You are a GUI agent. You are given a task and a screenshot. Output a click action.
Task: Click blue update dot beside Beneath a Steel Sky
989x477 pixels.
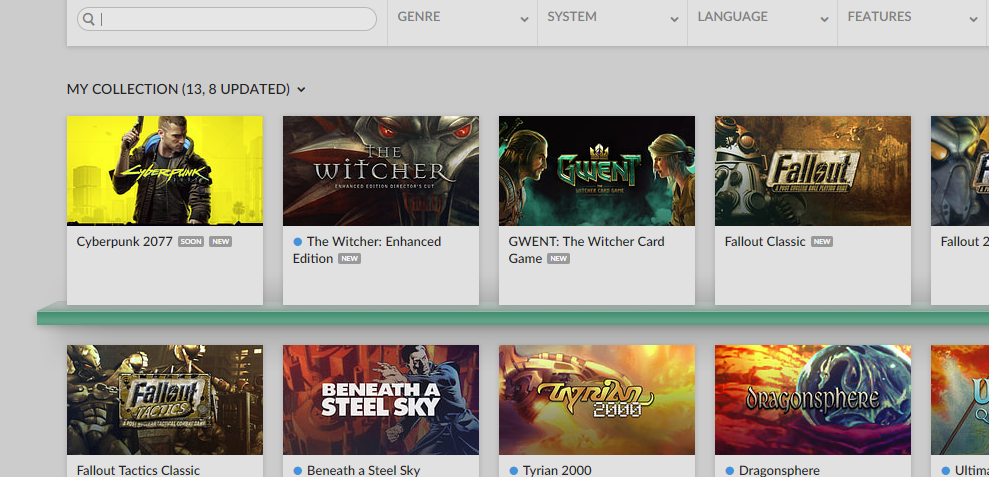(x=298, y=471)
